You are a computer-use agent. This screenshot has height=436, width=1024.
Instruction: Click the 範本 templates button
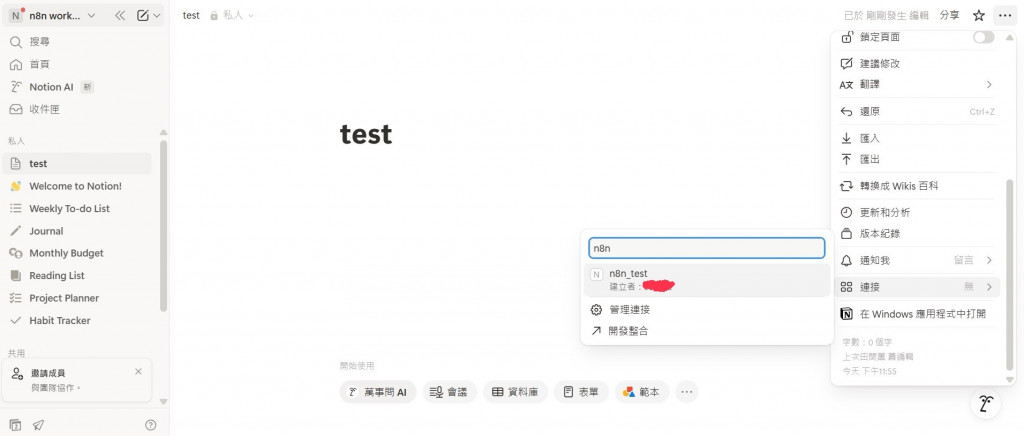tap(641, 392)
